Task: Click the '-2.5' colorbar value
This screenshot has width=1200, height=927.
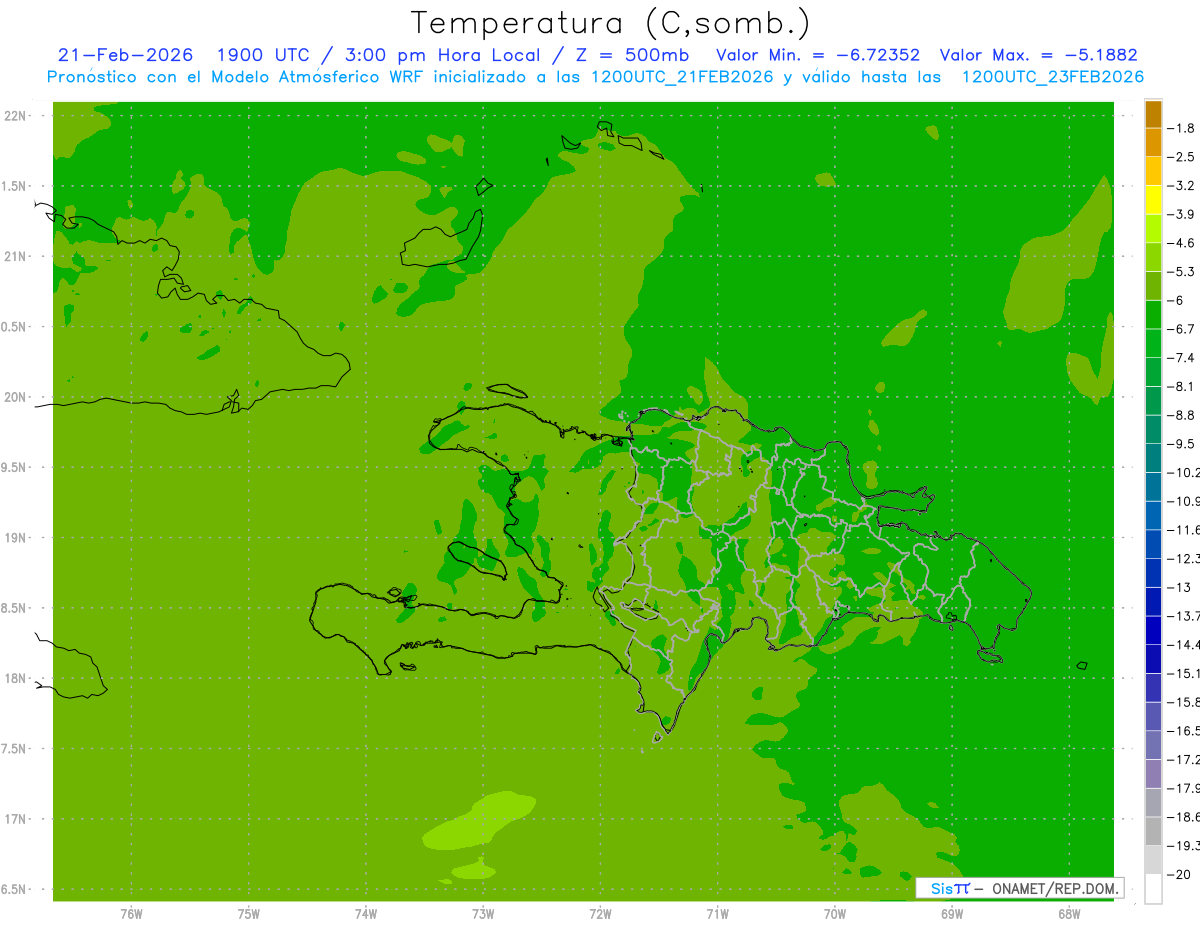Action: 1181,157
